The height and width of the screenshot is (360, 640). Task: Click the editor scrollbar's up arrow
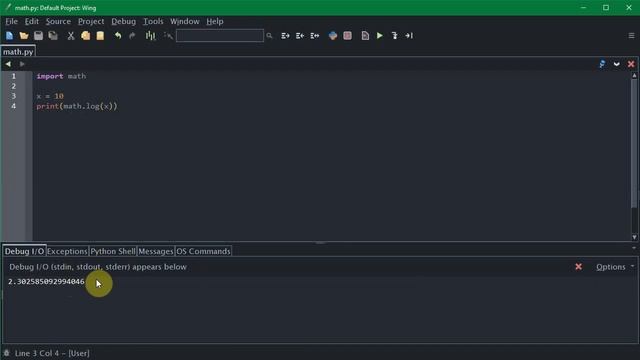pyautogui.click(x=634, y=76)
